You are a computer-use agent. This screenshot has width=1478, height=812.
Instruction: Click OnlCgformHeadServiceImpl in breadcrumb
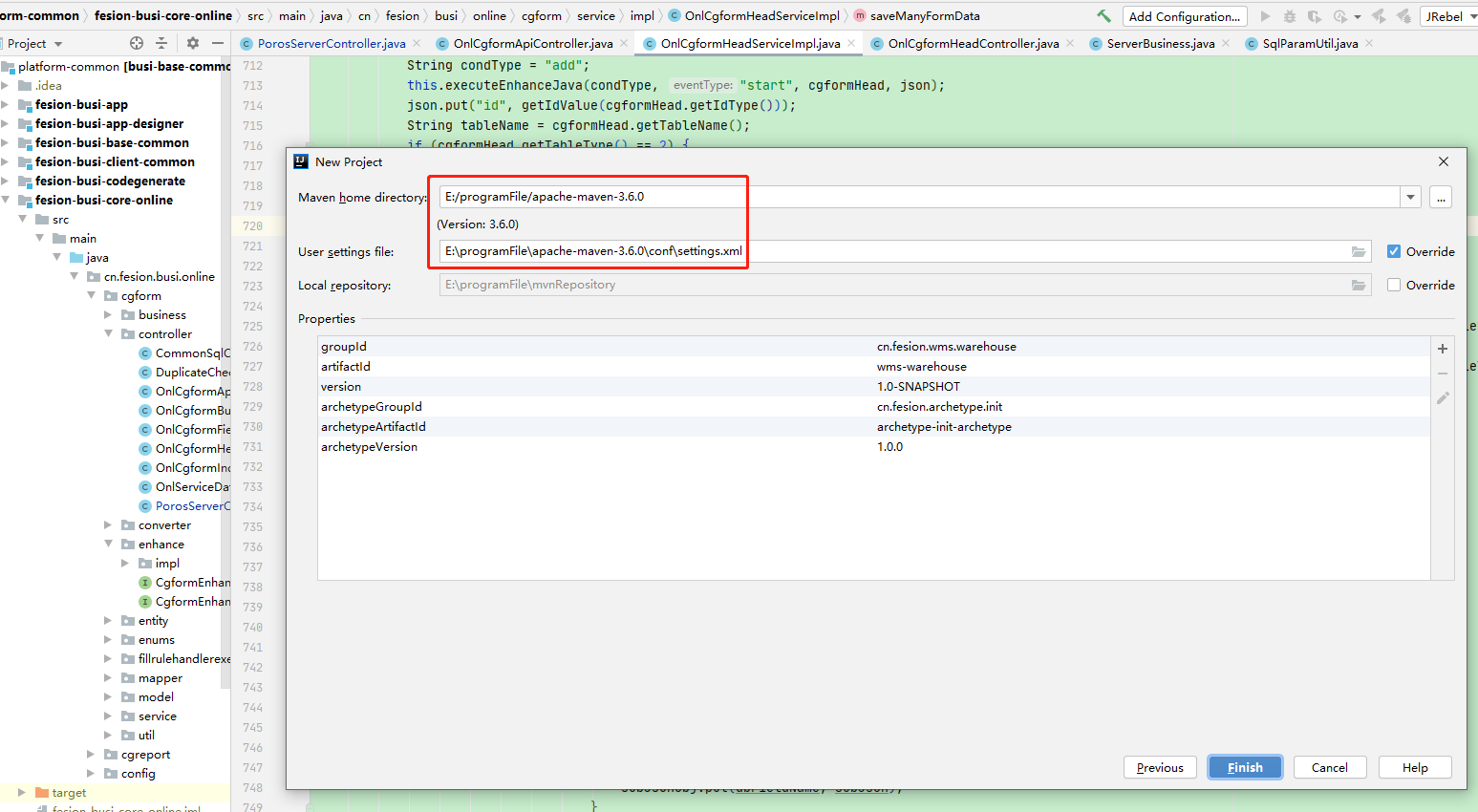click(x=762, y=16)
